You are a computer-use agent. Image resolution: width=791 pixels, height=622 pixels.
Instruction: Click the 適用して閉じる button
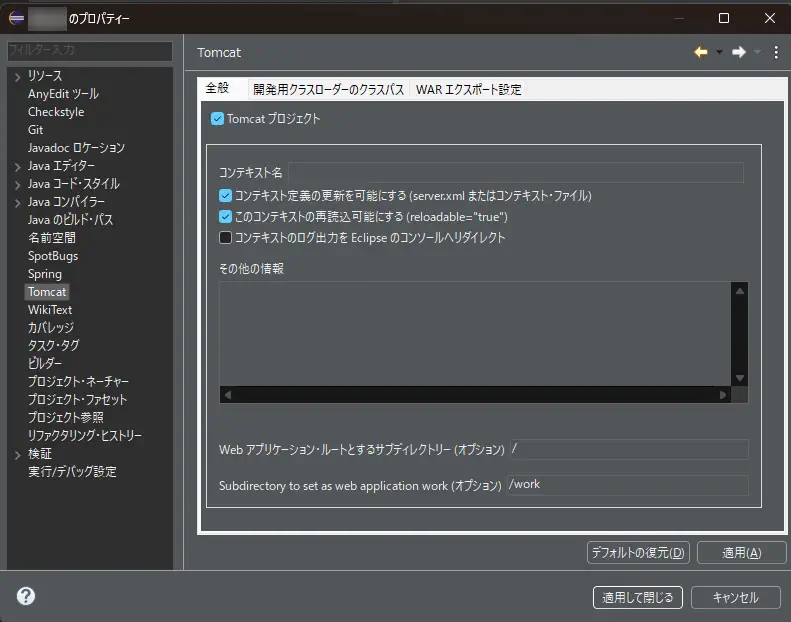pyautogui.click(x=638, y=598)
